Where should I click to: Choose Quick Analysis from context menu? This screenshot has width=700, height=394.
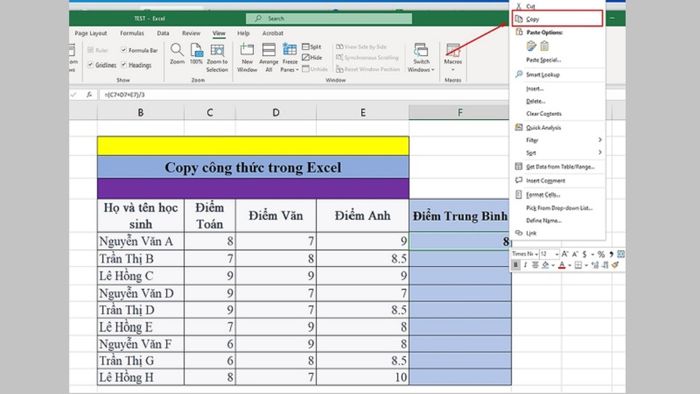click(x=543, y=128)
